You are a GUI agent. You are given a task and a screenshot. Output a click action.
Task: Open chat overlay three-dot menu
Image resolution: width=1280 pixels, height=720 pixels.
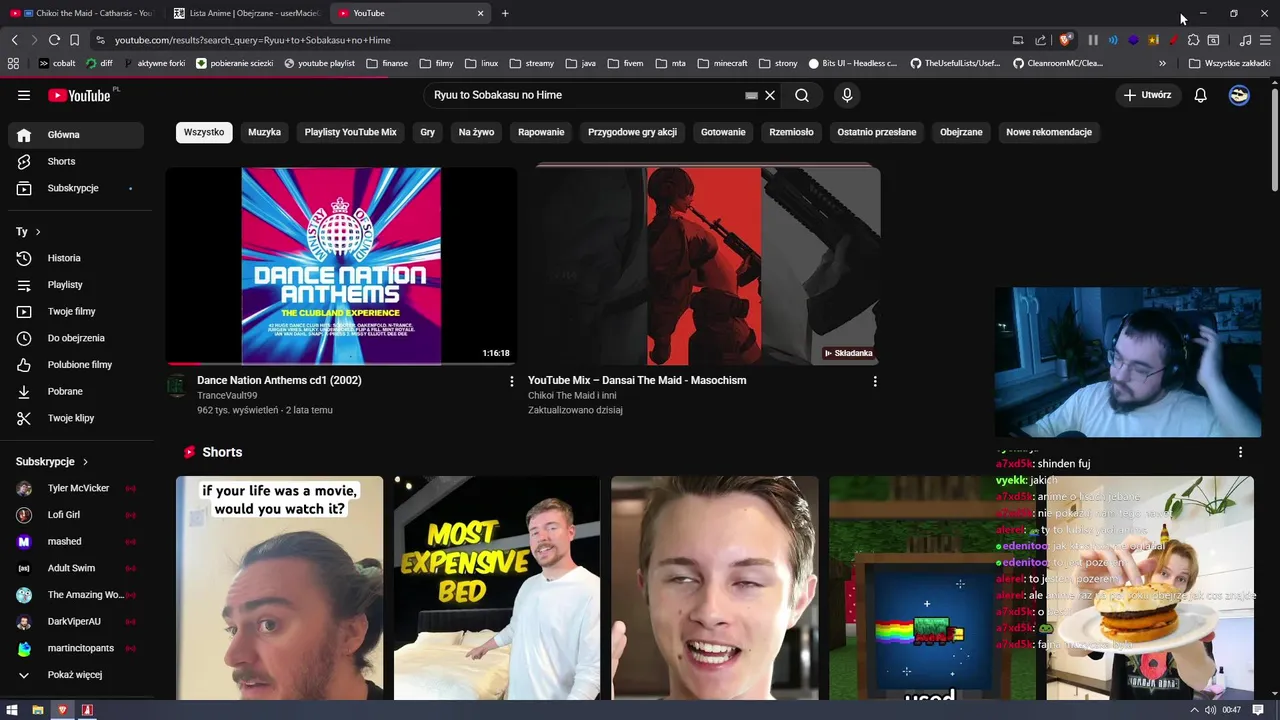tap(1240, 452)
